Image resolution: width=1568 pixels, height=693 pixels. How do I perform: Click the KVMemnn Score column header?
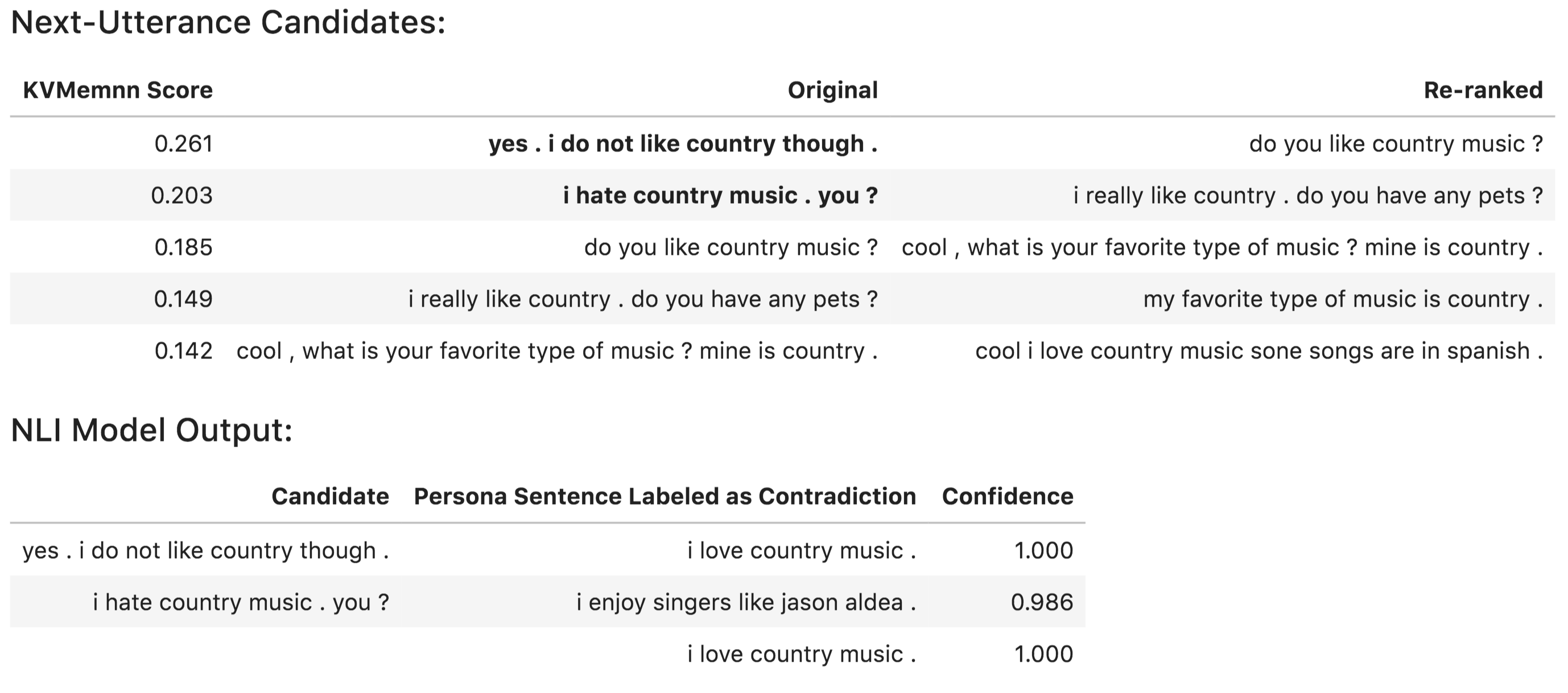point(117,90)
